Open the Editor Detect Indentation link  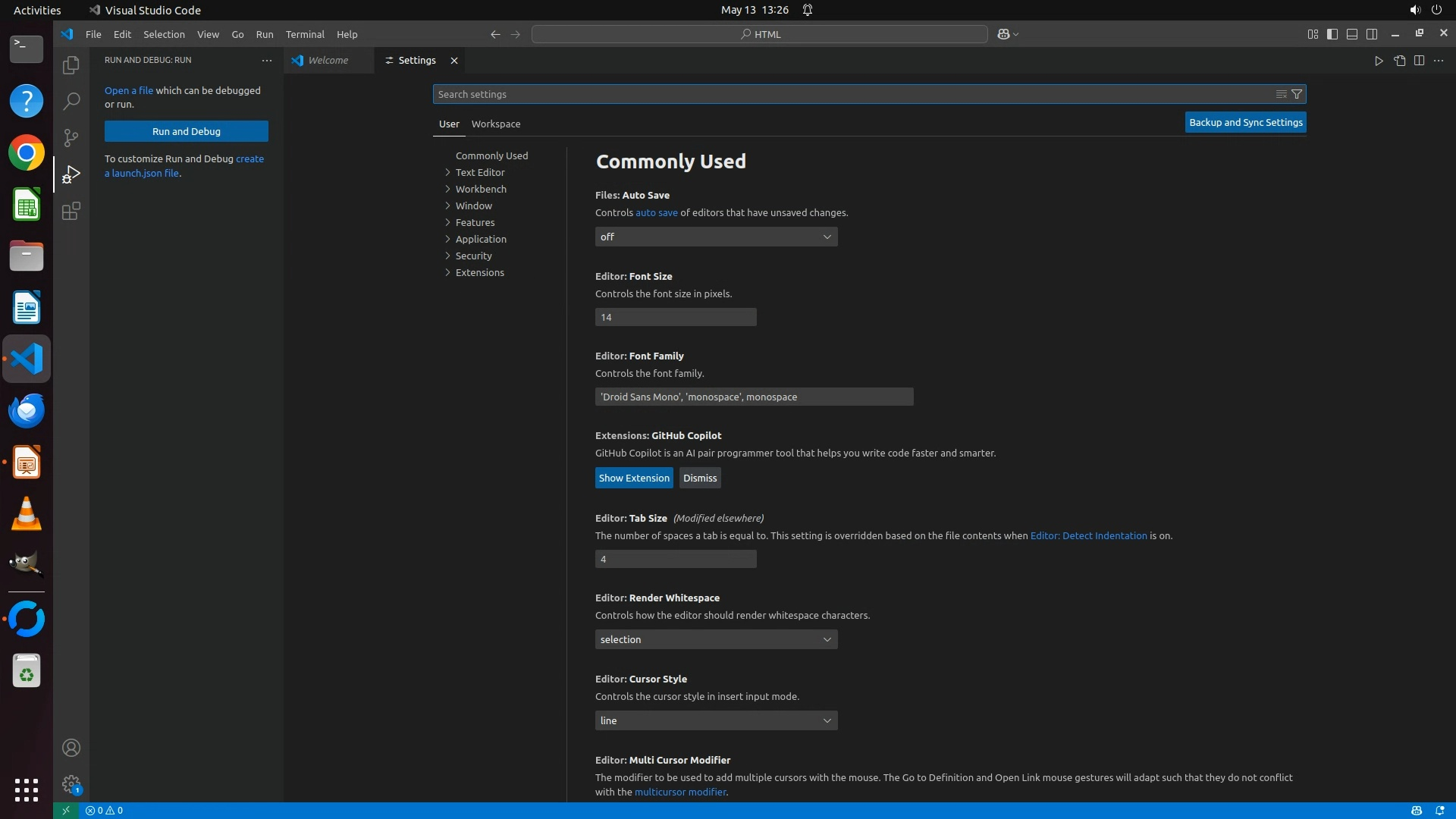(x=1088, y=535)
